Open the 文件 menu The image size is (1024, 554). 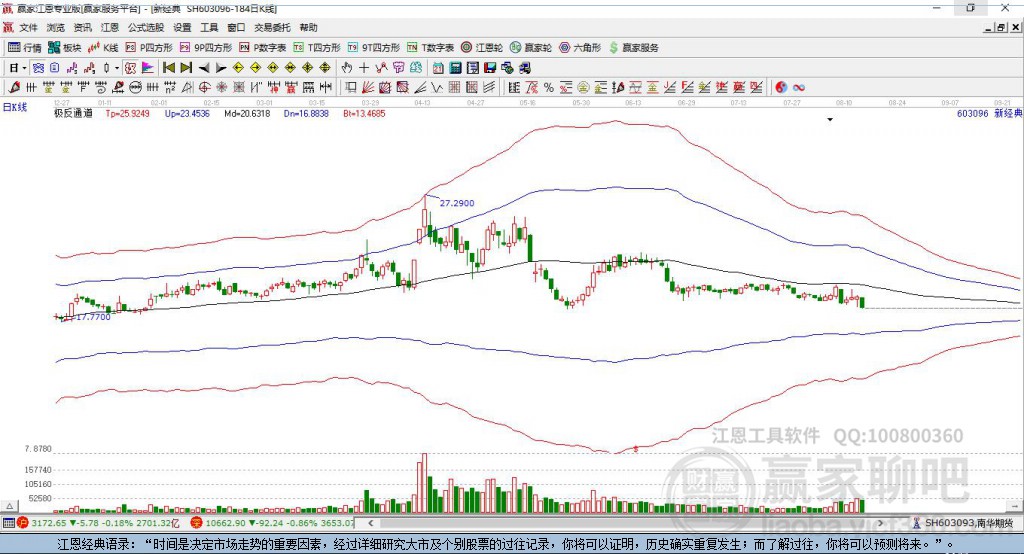(x=28, y=27)
